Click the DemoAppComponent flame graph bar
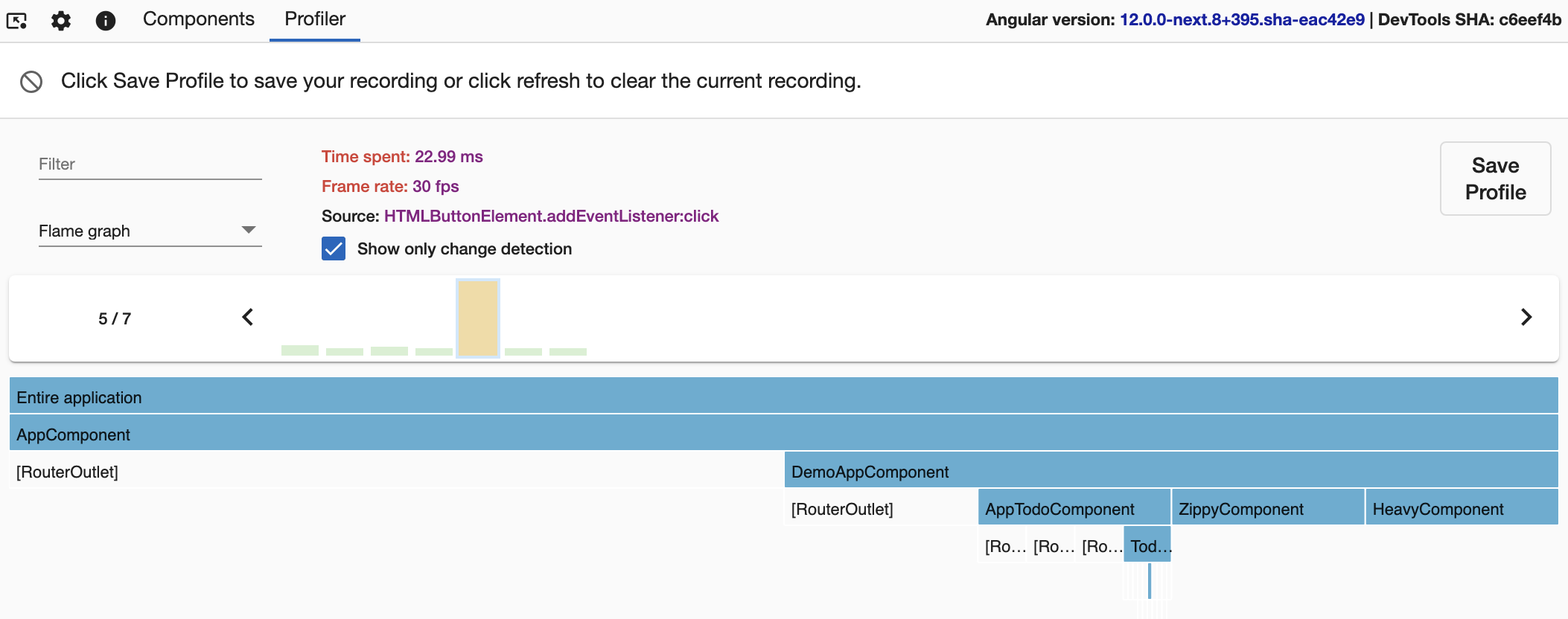This screenshot has width=1568, height=619. point(1170,470)
